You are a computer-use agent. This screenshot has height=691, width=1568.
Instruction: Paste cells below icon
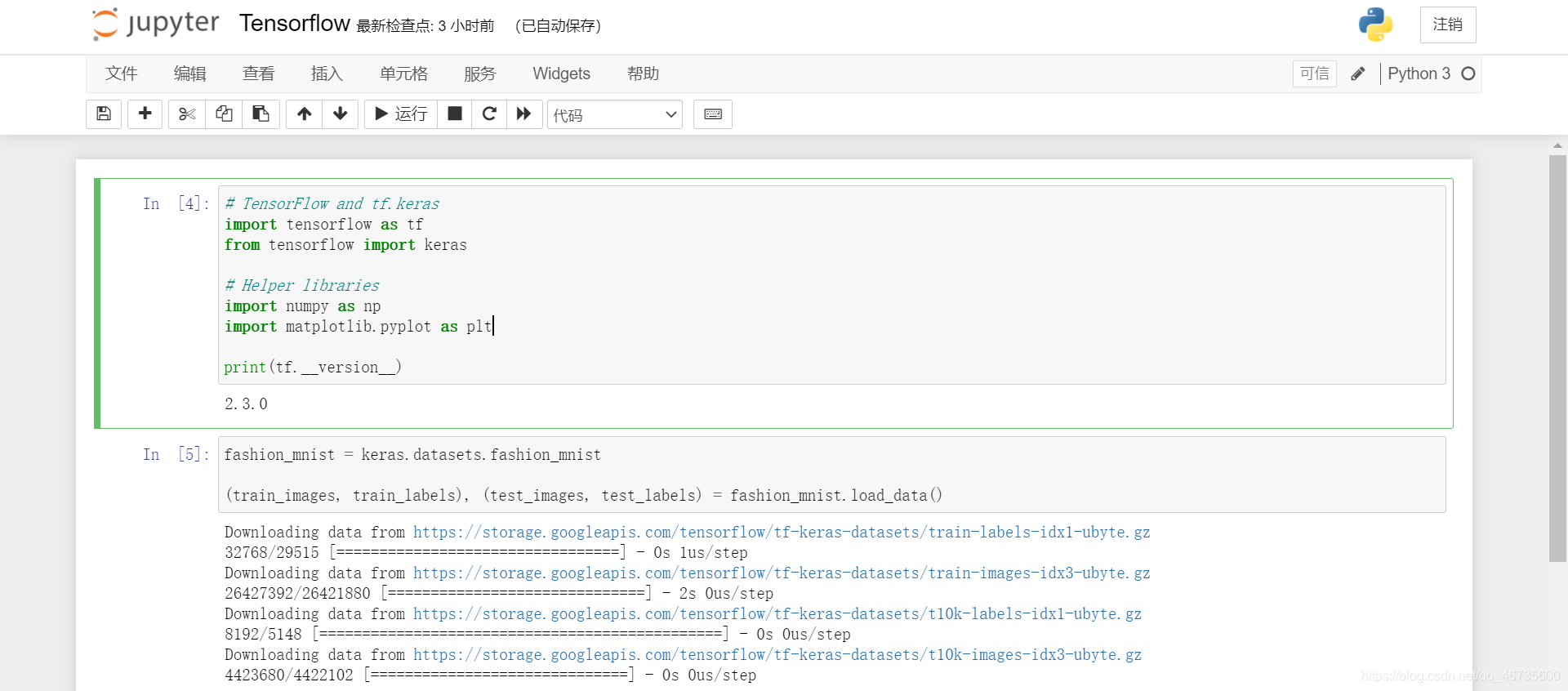261,114
